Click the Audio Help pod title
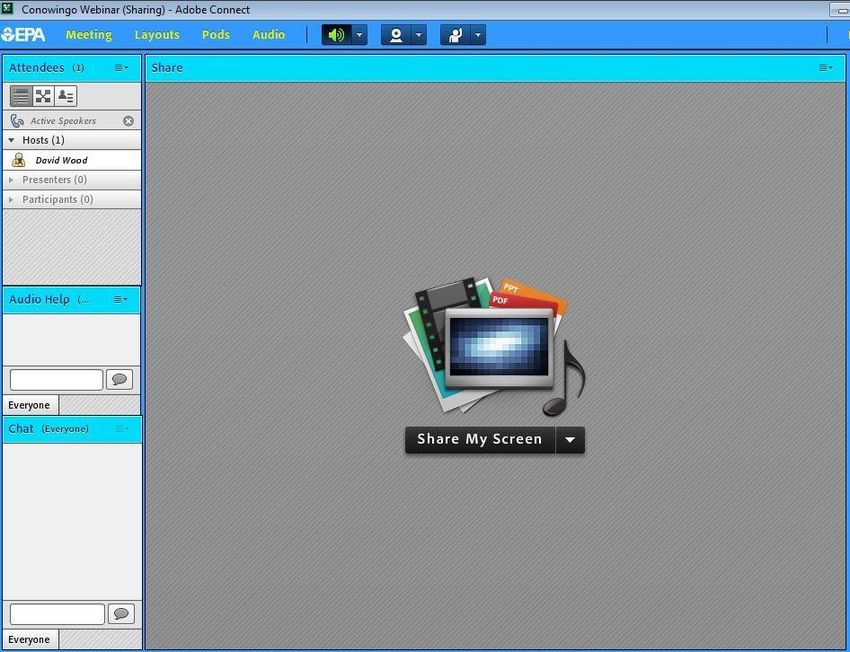Screen dimensions: 850x652 pyautogui.click(x=40, y=299)
